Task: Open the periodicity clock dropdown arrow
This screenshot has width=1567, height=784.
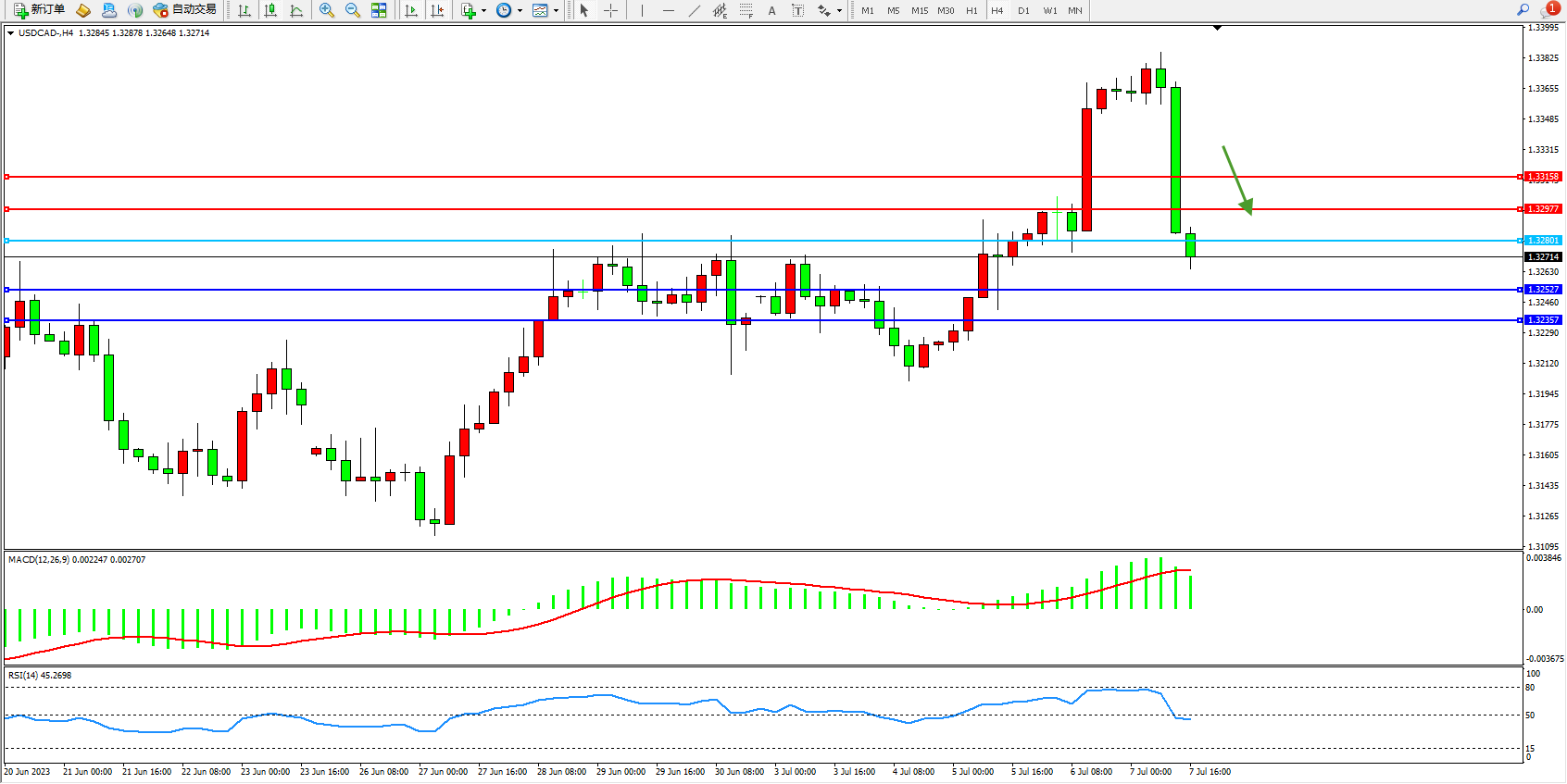Action: (x=520, y=11)
